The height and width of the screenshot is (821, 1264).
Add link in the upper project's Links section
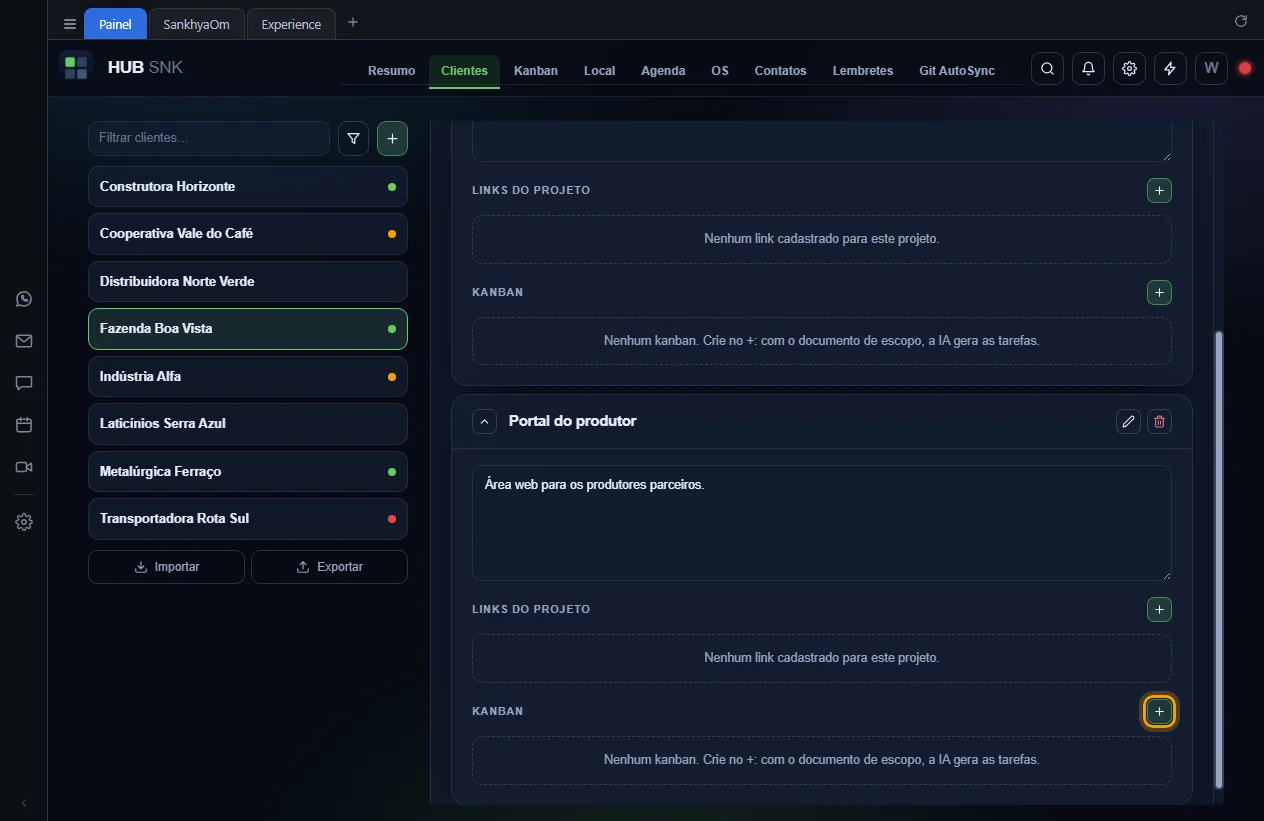click(1159, 190)
